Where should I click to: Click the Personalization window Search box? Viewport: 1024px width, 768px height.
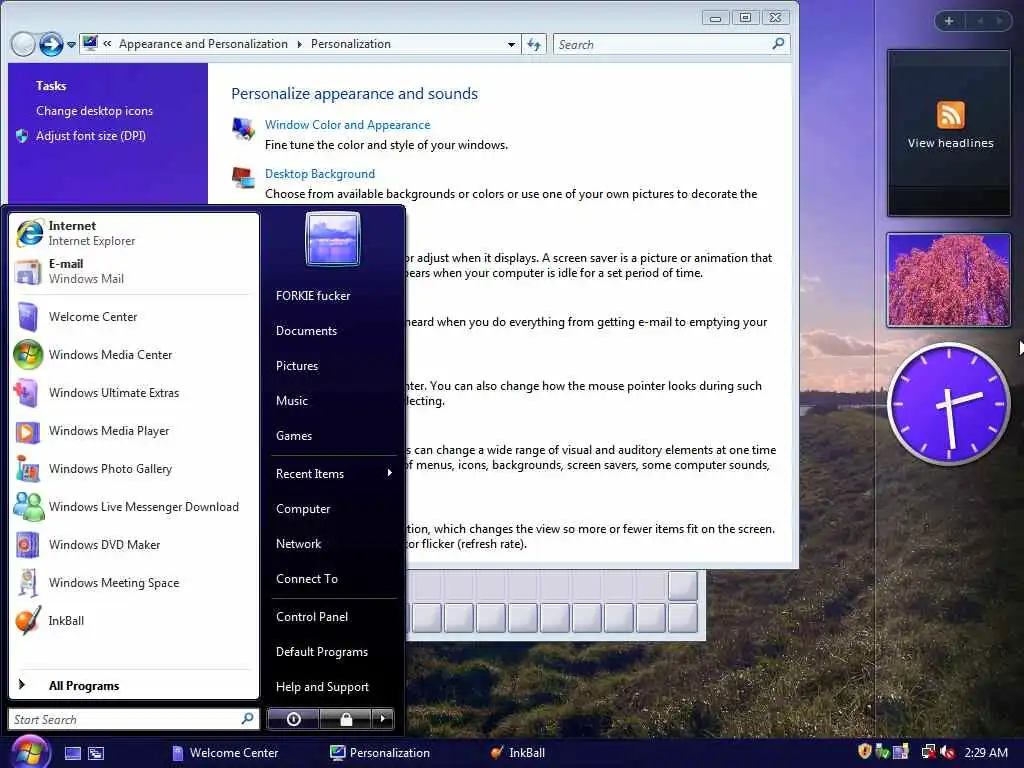[671, 44]
